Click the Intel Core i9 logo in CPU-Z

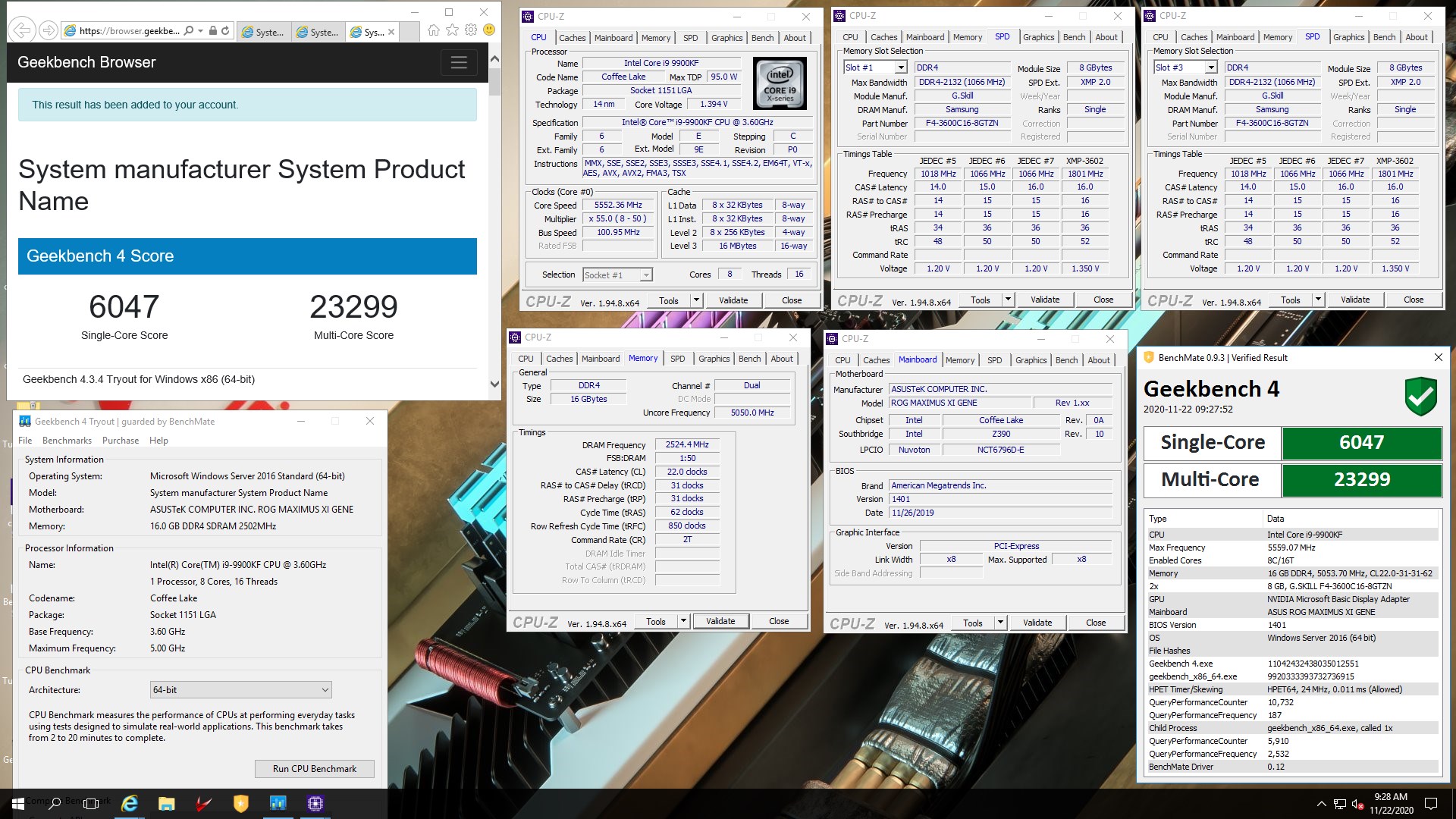point(780,84)
